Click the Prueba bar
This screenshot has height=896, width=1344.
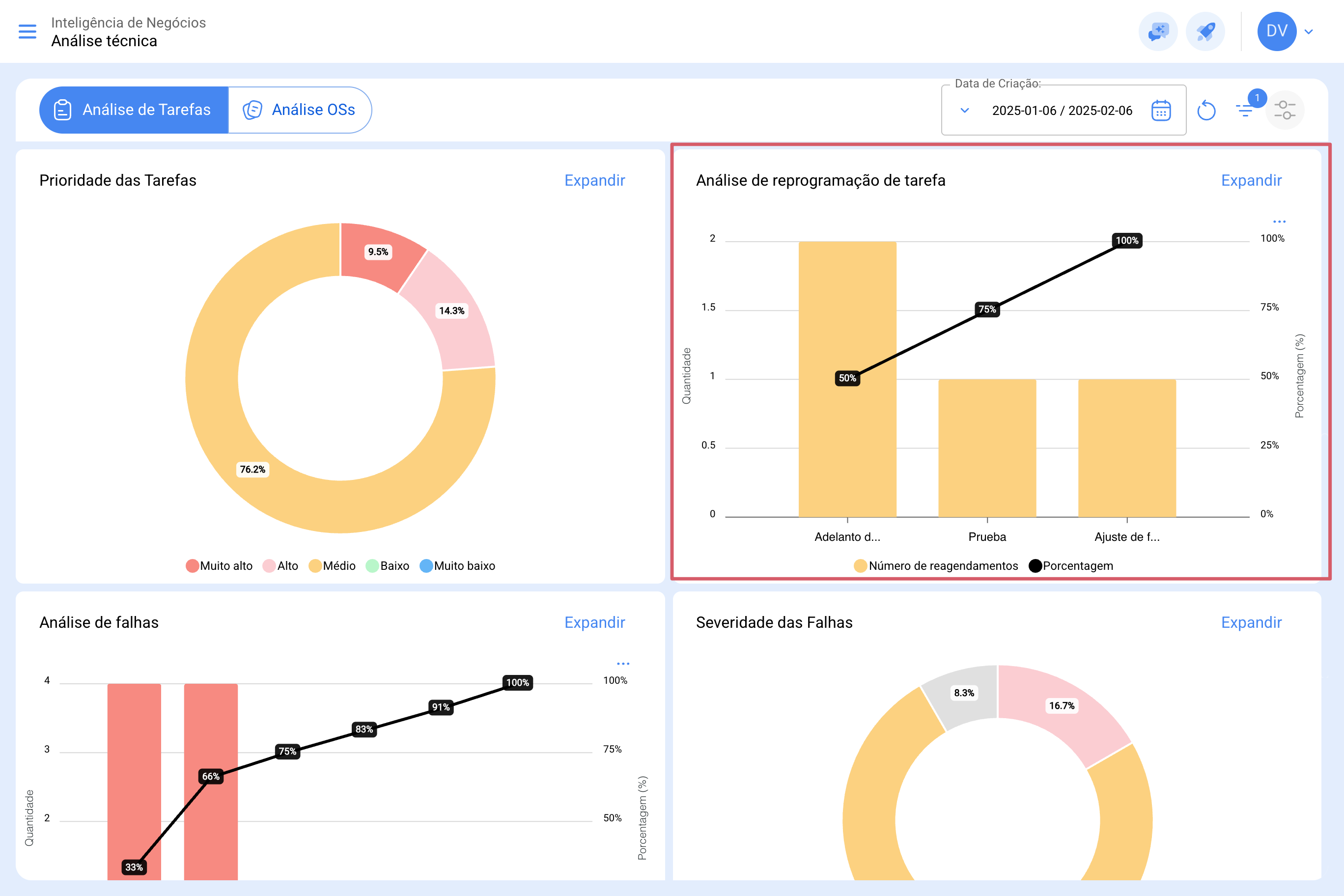(x=987, y=448)
